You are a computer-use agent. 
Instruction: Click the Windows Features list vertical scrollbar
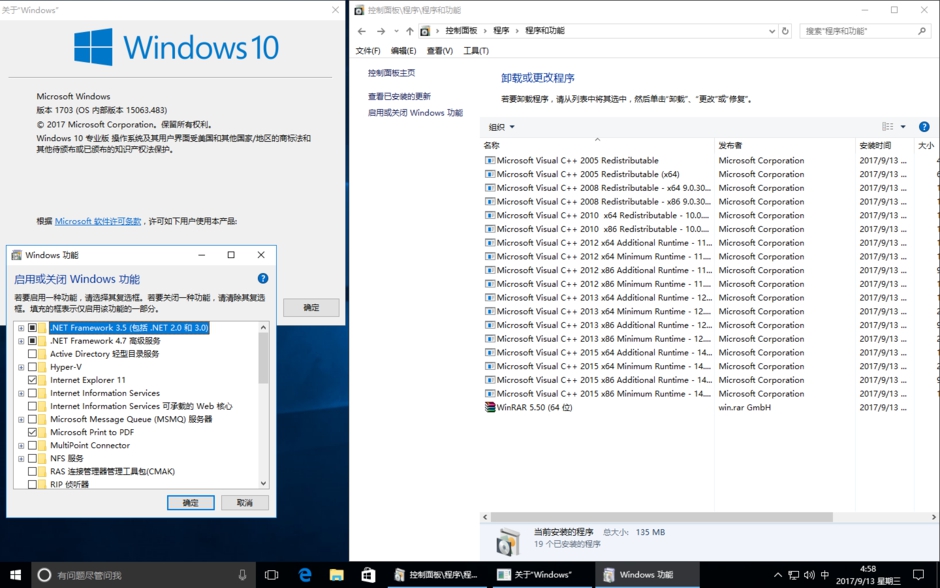pos(263,358)
